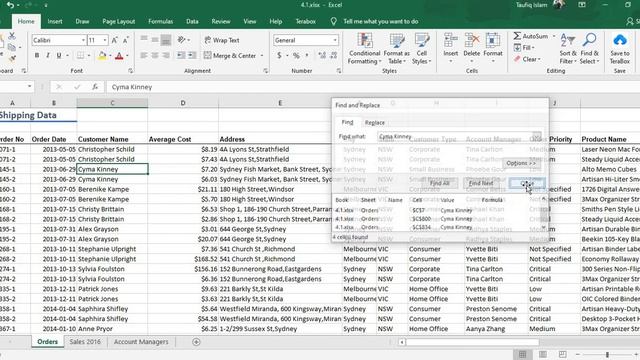Viewport: 640px width, 360px height.
Task: Click the Options >> button
Action: 521,163
